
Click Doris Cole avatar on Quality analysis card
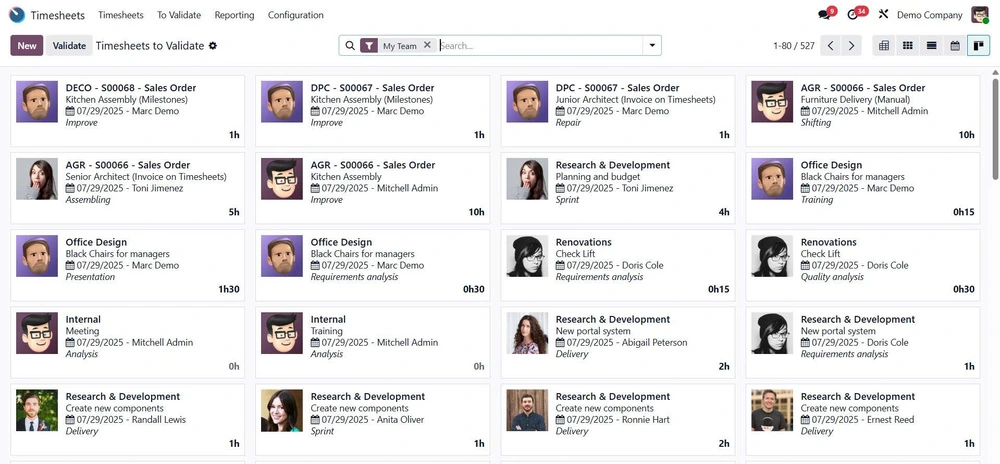[772, 256]
